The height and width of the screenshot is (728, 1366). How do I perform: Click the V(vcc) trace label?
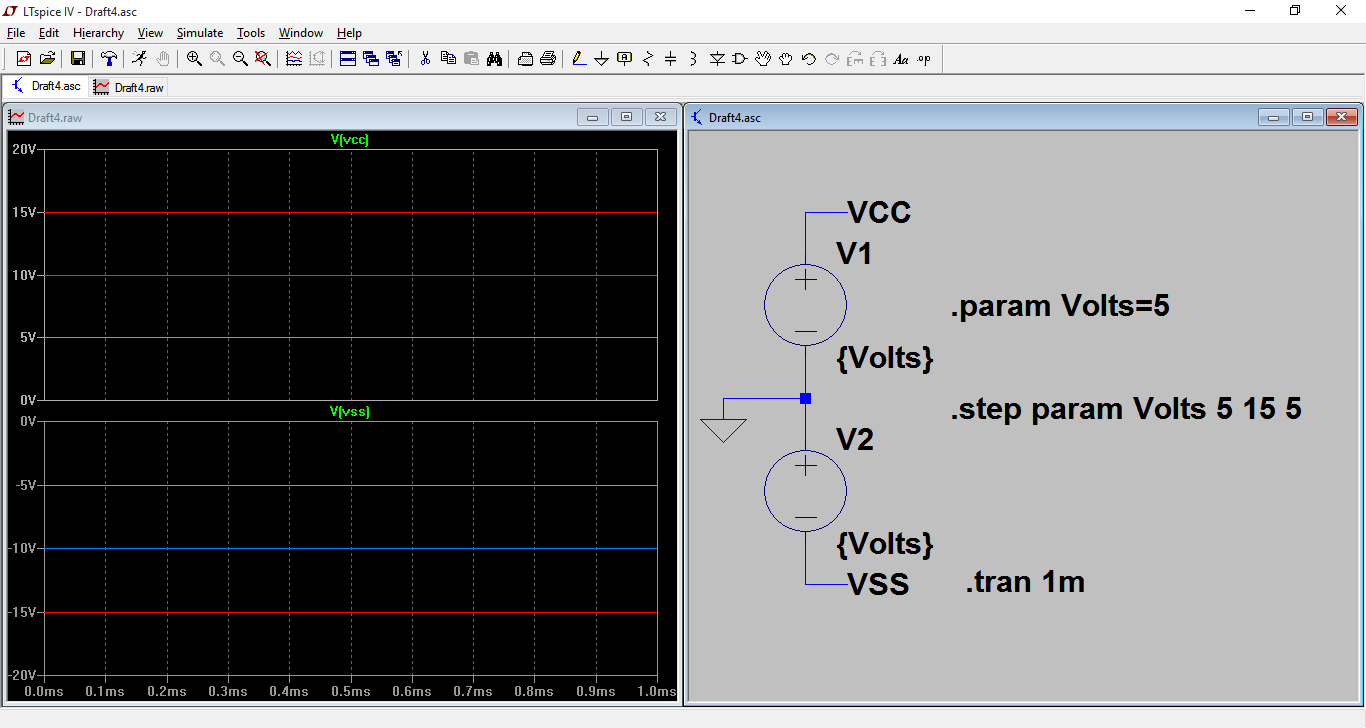[350, 140]
